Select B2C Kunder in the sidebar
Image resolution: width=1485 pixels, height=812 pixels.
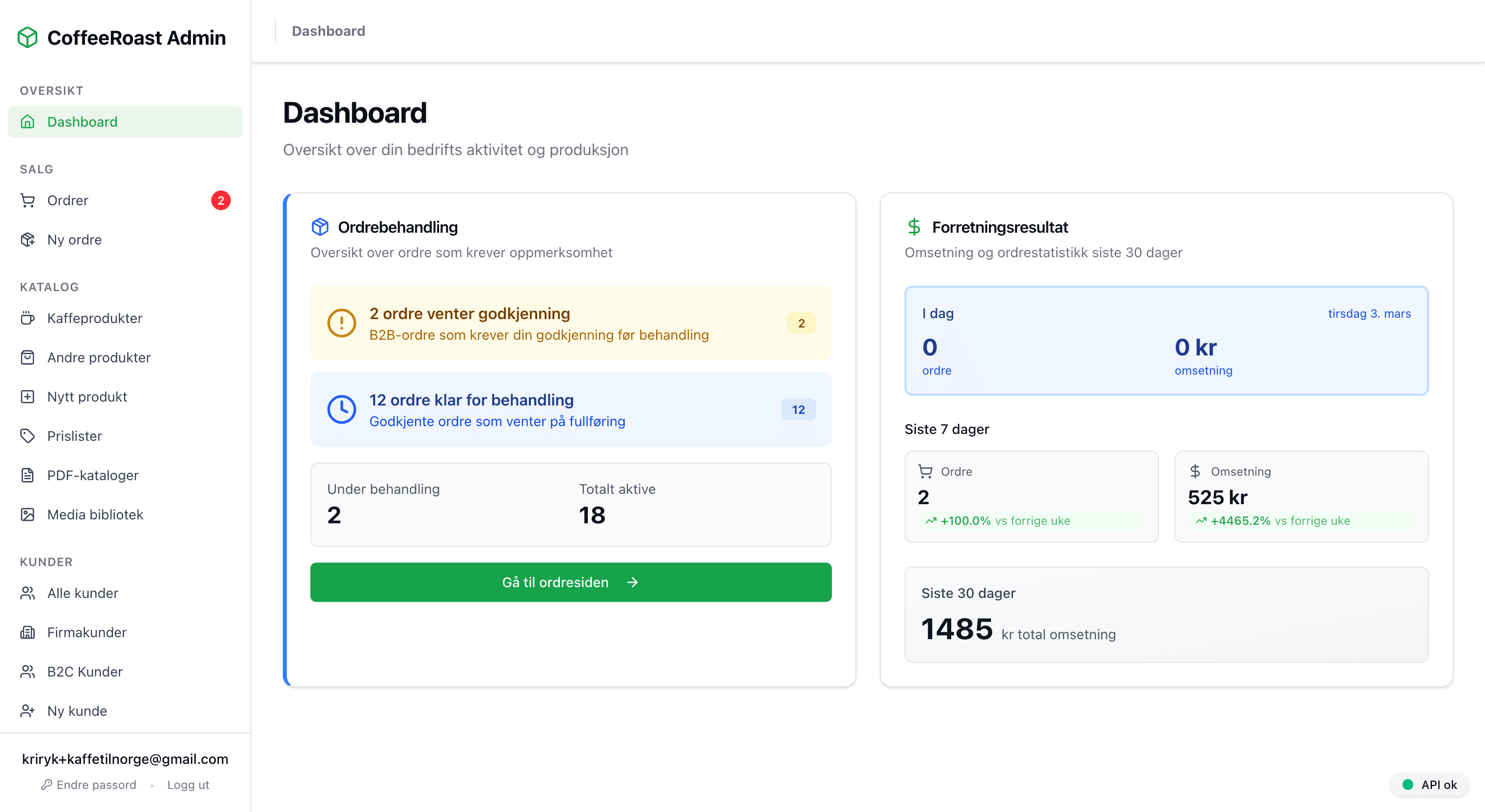[x=85, y=672]
